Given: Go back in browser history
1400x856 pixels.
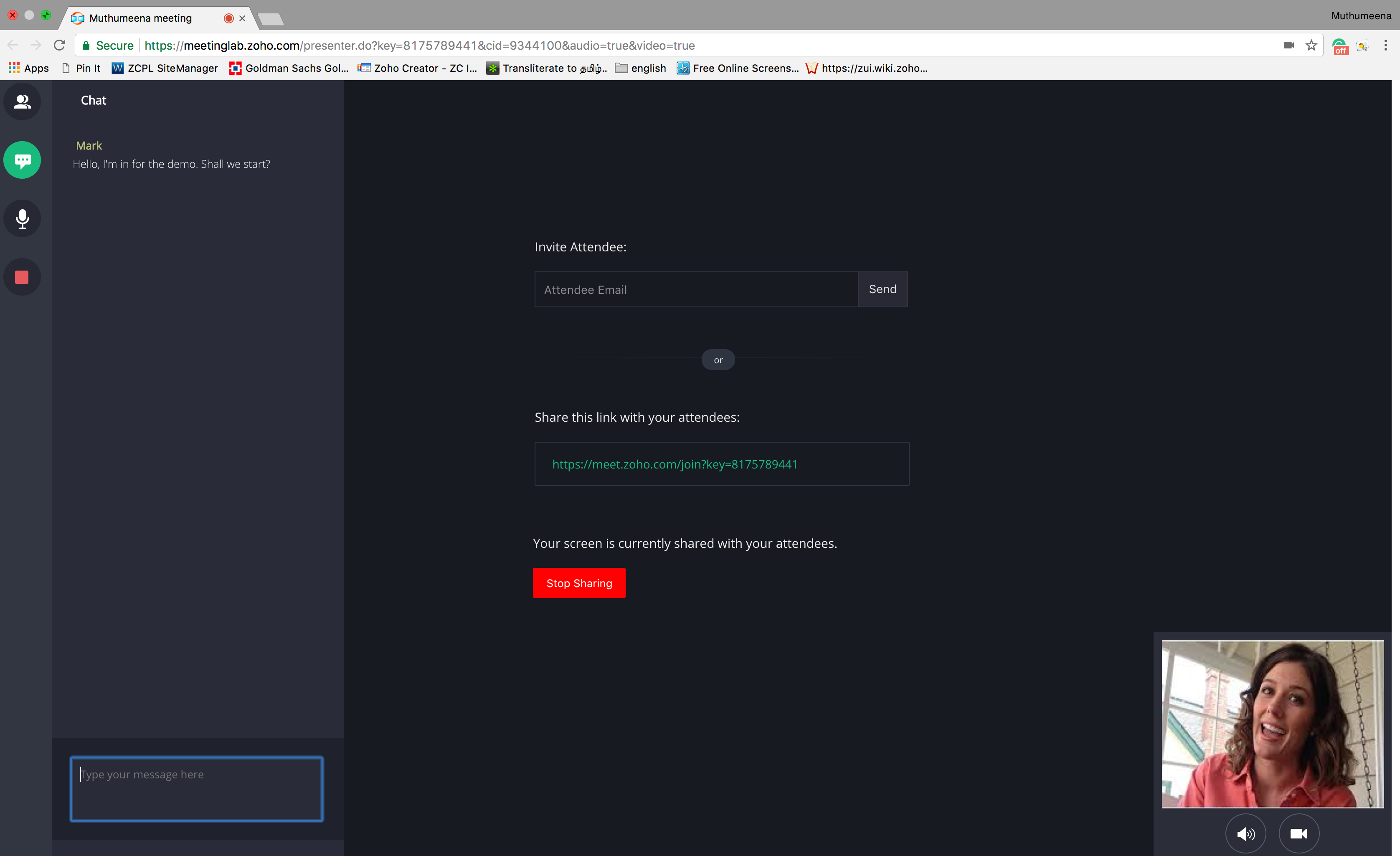Looking at the screenshot, I should (x=13, y=45).
